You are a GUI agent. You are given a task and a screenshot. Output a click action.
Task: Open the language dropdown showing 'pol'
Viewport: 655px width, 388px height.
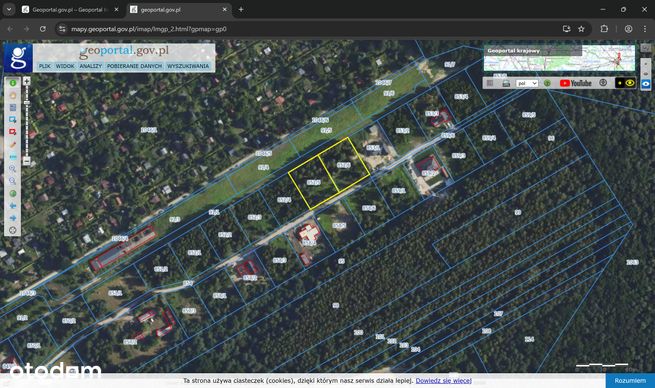click(x=527, y=84)
